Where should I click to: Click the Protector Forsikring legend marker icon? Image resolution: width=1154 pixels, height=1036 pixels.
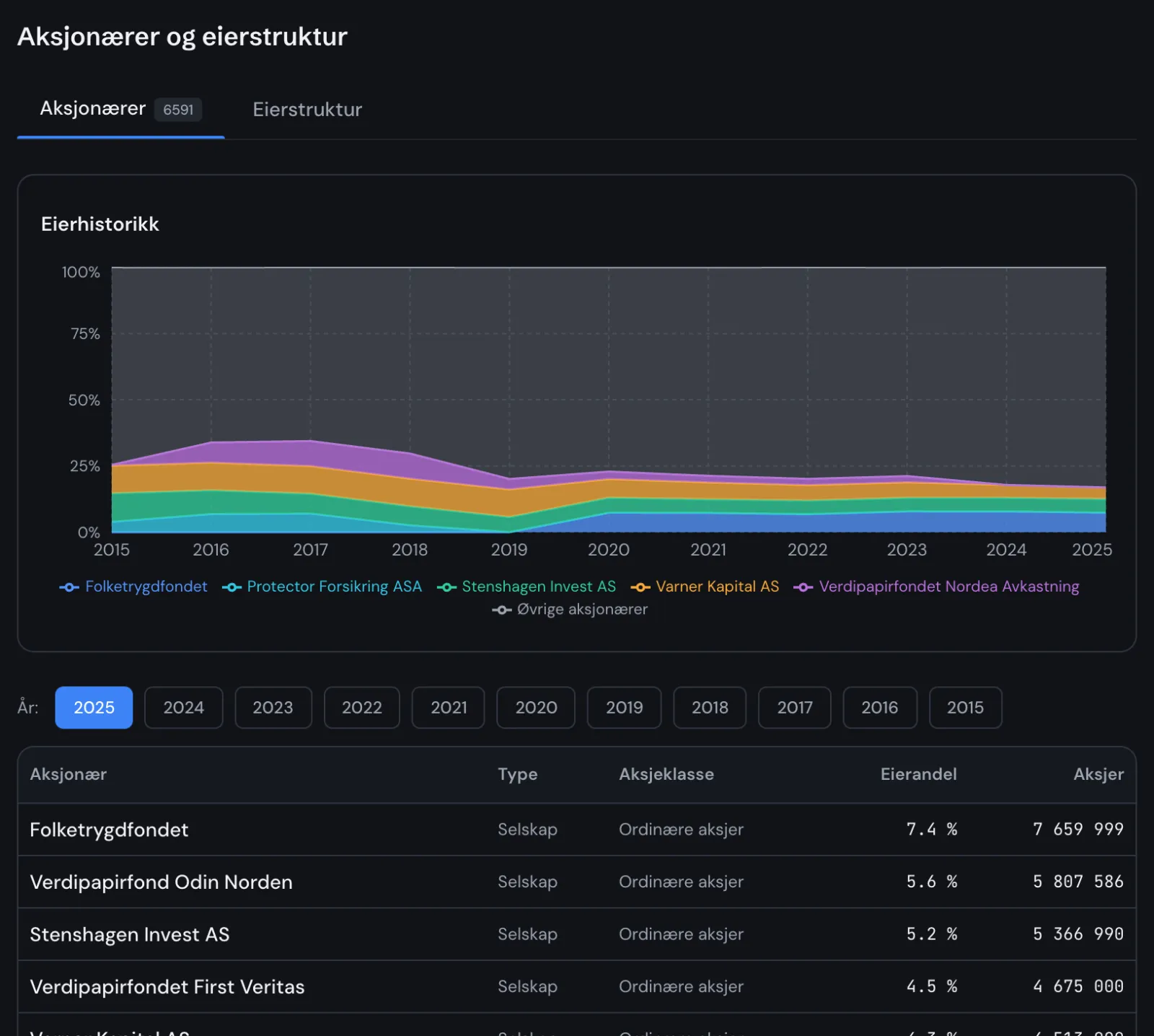coord(232,587)
